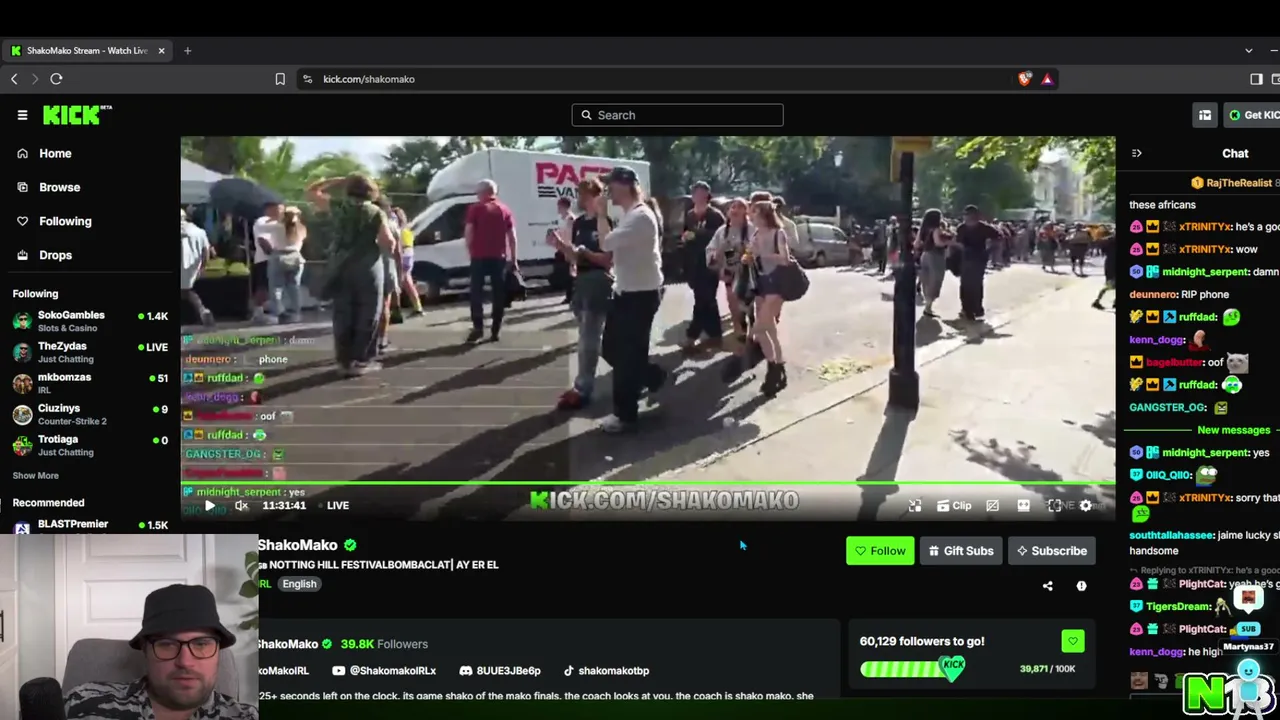This screenshot has height=720, width=1280.
Task: Toggle the chat overlay icon in player
Action: coord(992,506)
